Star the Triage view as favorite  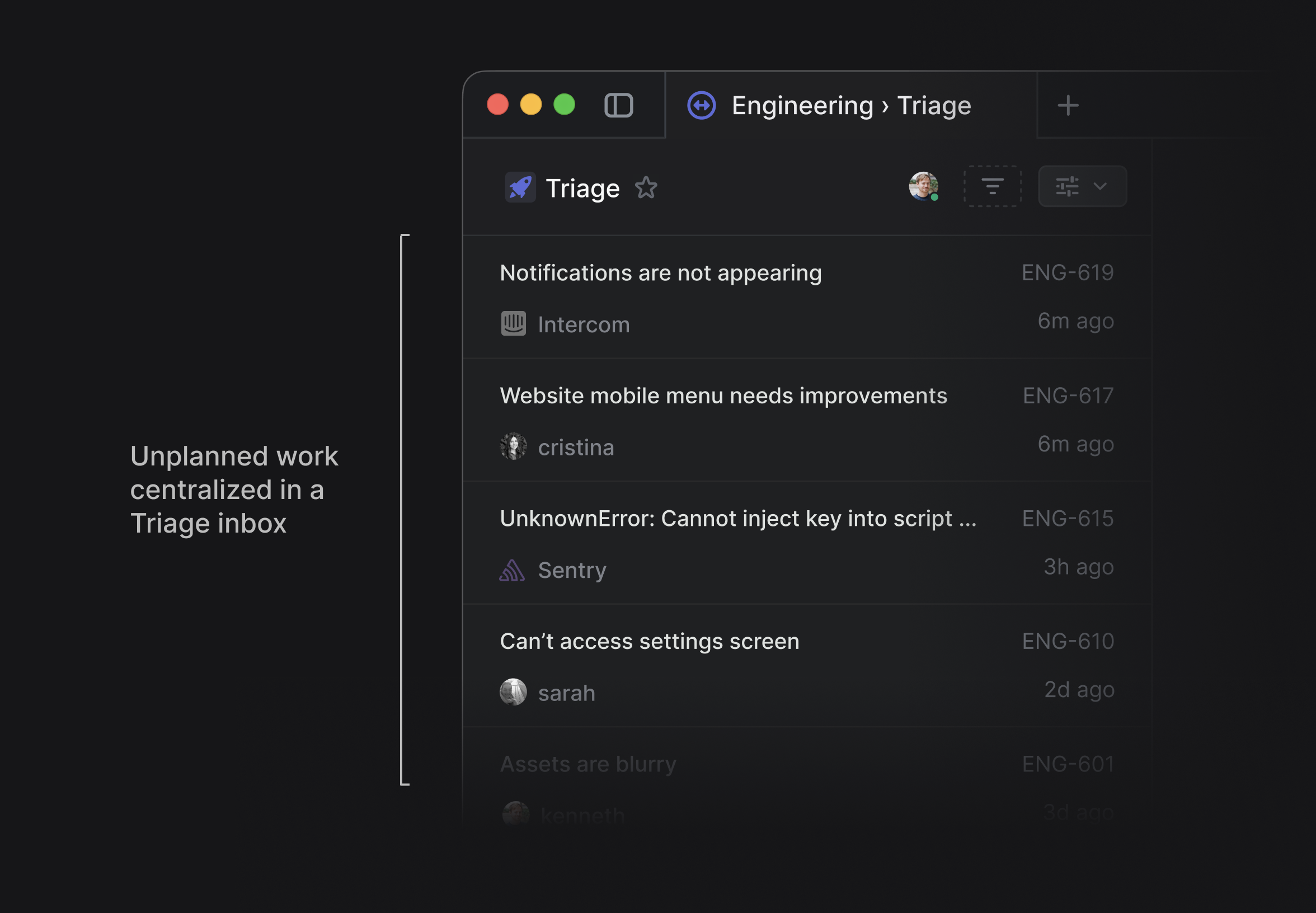tap(646, 187)
